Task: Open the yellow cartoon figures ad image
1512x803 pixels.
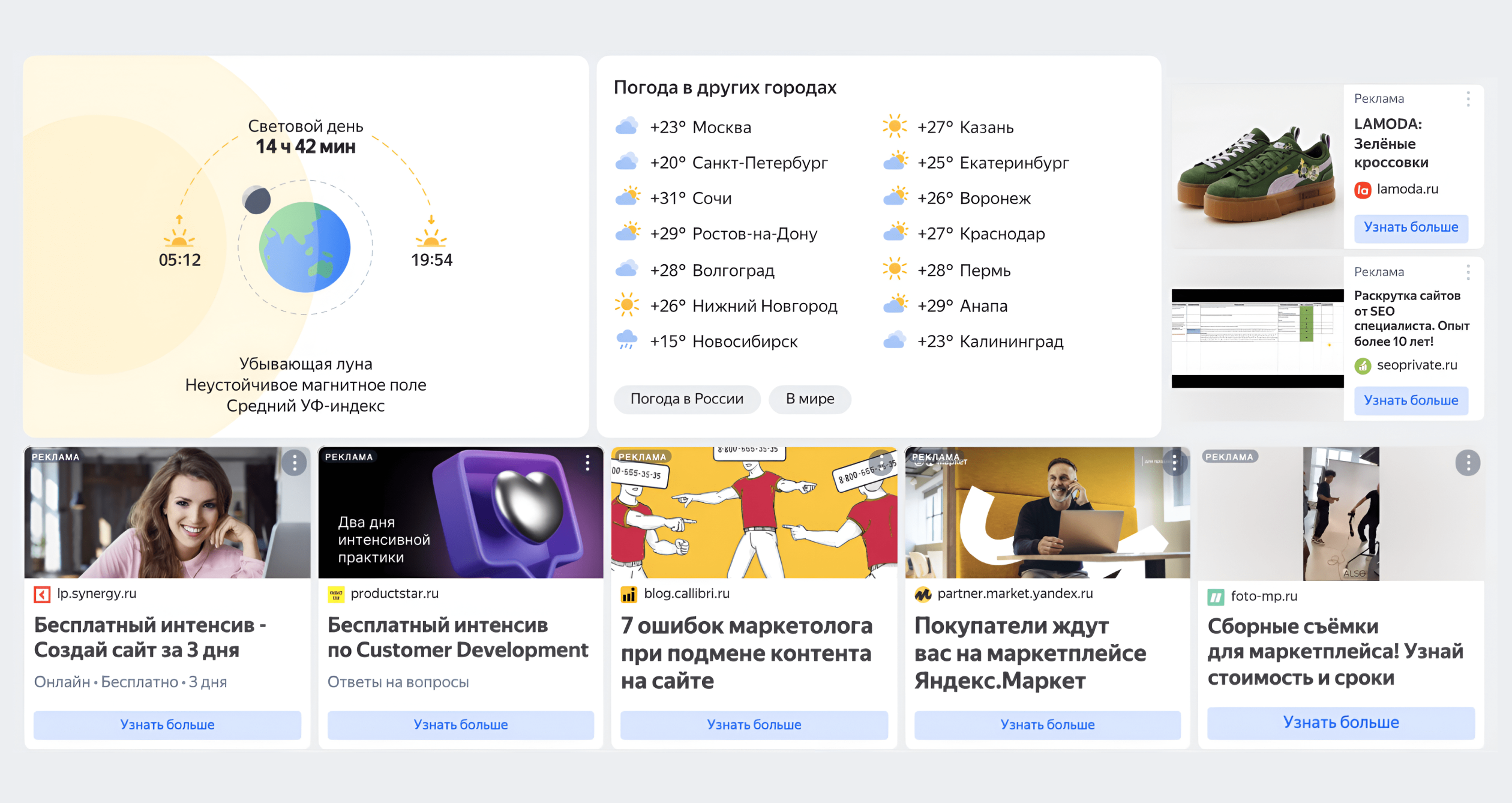Action: pos(754,513)
